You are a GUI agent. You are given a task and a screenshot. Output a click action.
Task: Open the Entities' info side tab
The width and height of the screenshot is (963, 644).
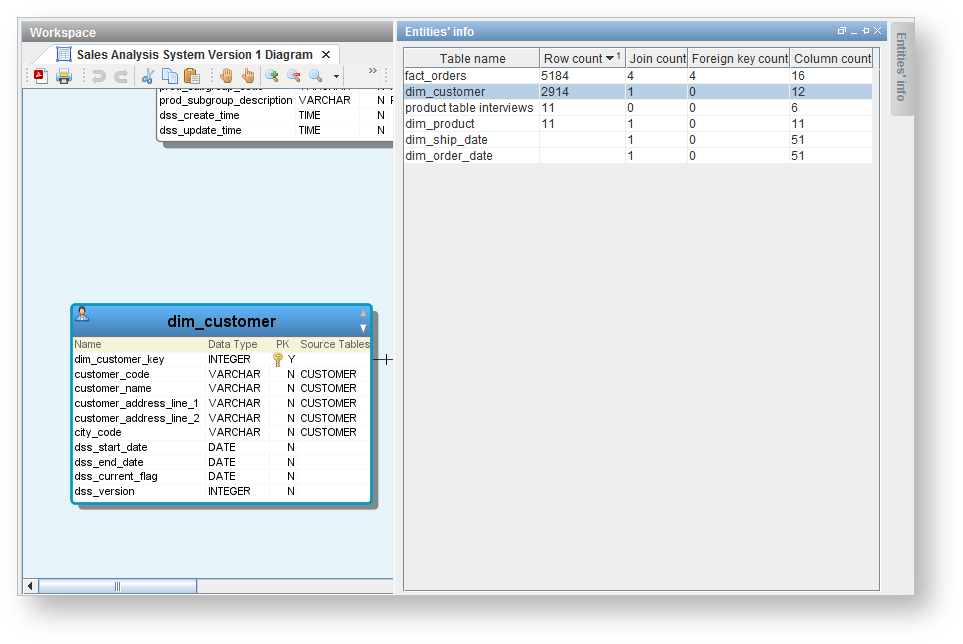901,67
